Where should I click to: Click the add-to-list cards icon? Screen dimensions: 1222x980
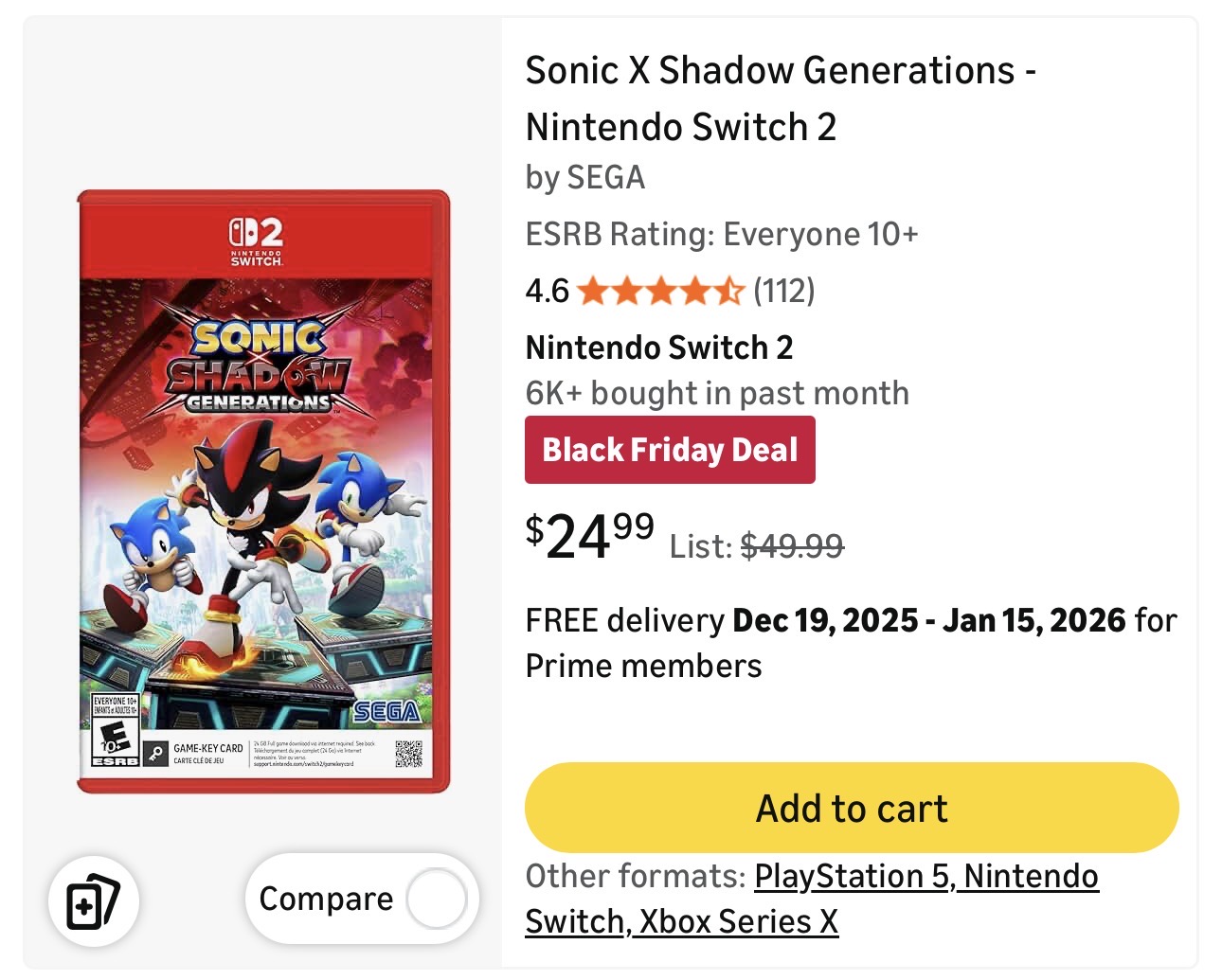click(x=94, y=900)
